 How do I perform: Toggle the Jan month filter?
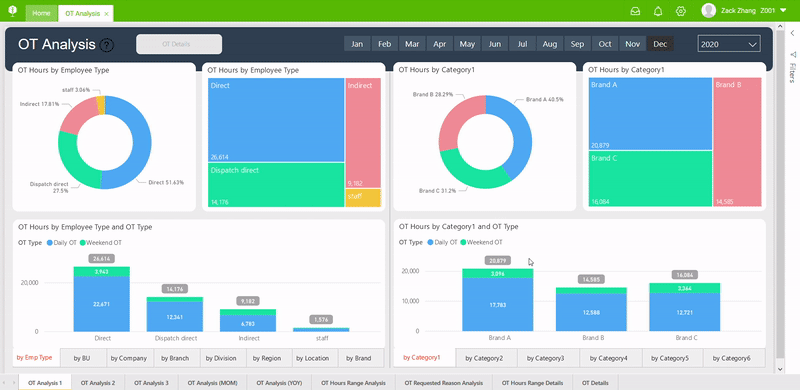357,44
